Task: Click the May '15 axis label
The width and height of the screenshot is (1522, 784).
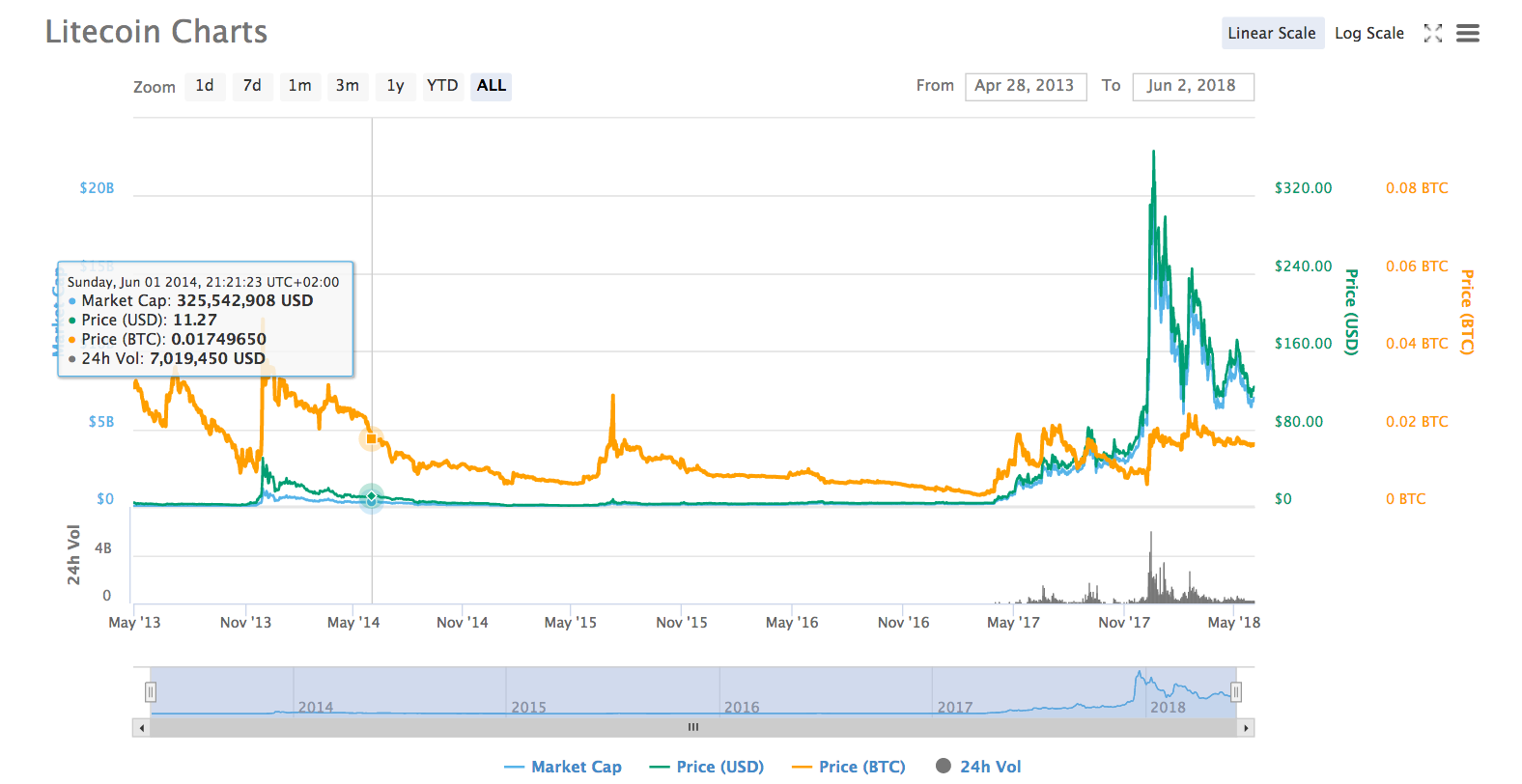Action: pos(570,623)
